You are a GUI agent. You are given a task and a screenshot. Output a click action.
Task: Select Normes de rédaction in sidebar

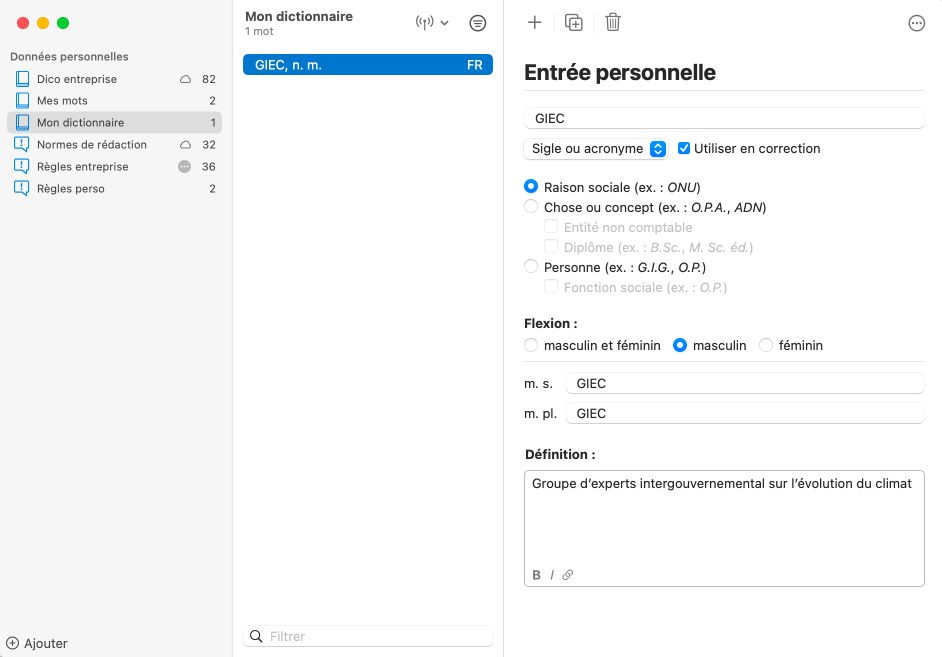(x=91, y=145)
